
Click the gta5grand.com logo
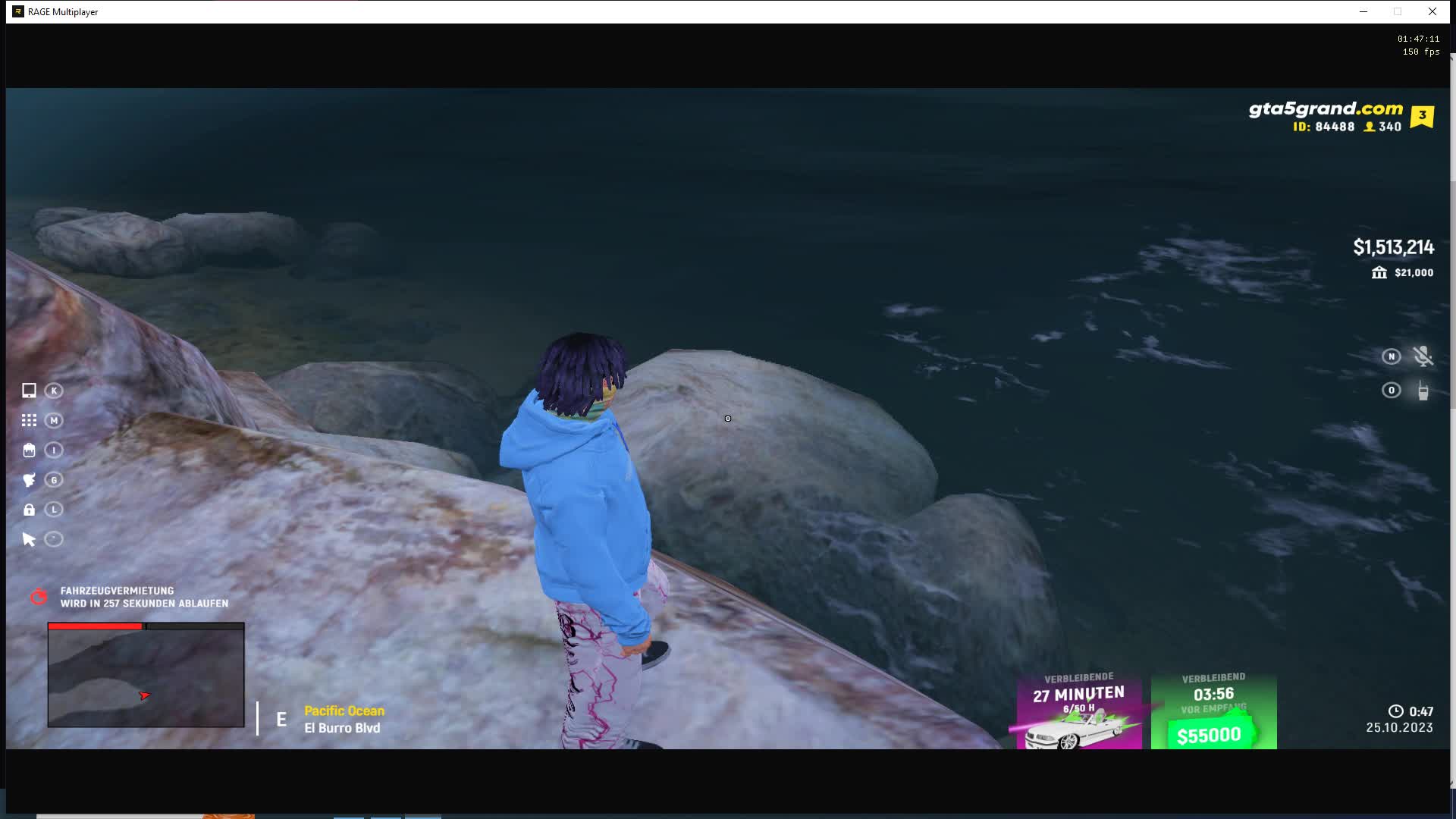pos(1326,109)
